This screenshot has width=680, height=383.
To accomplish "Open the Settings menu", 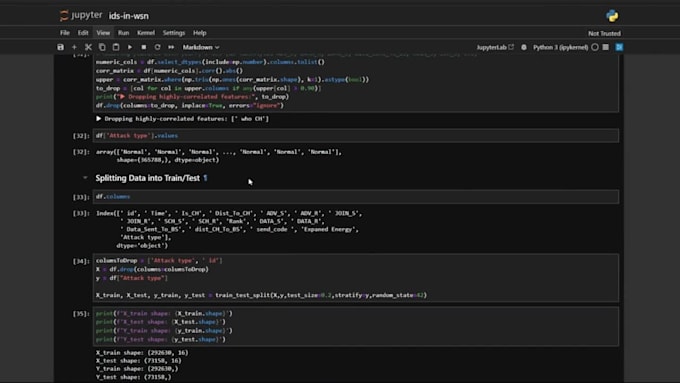I will [x=173, y=33].
